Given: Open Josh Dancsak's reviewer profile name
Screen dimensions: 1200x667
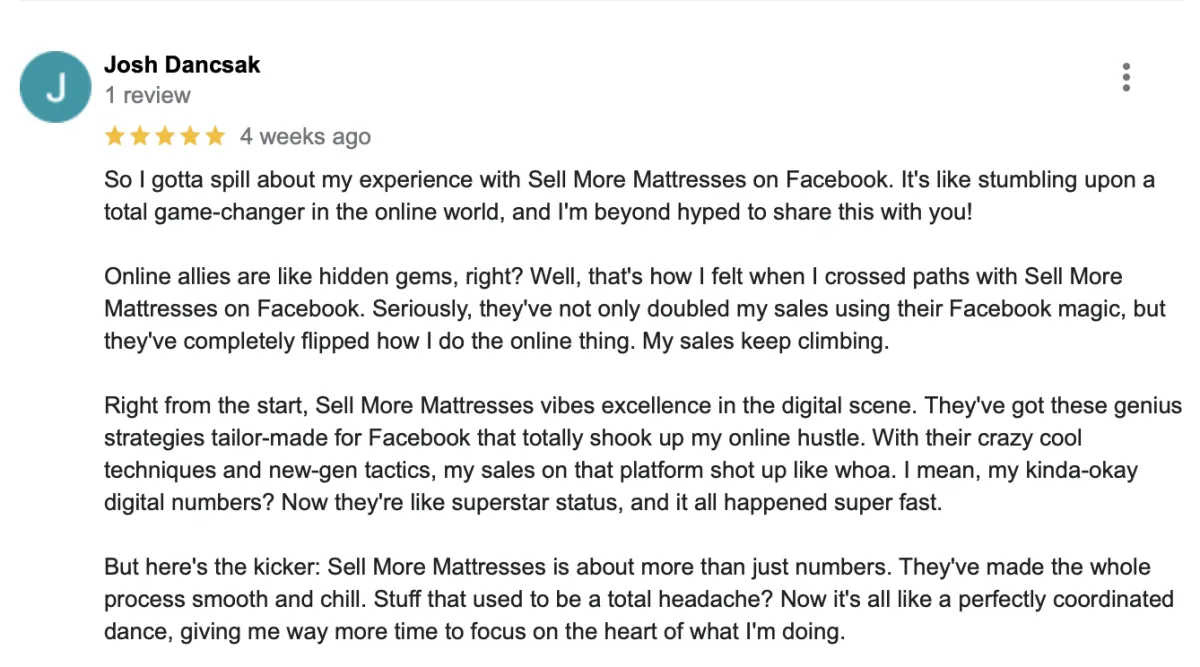Looking at the screenshot, I should 182,65.
